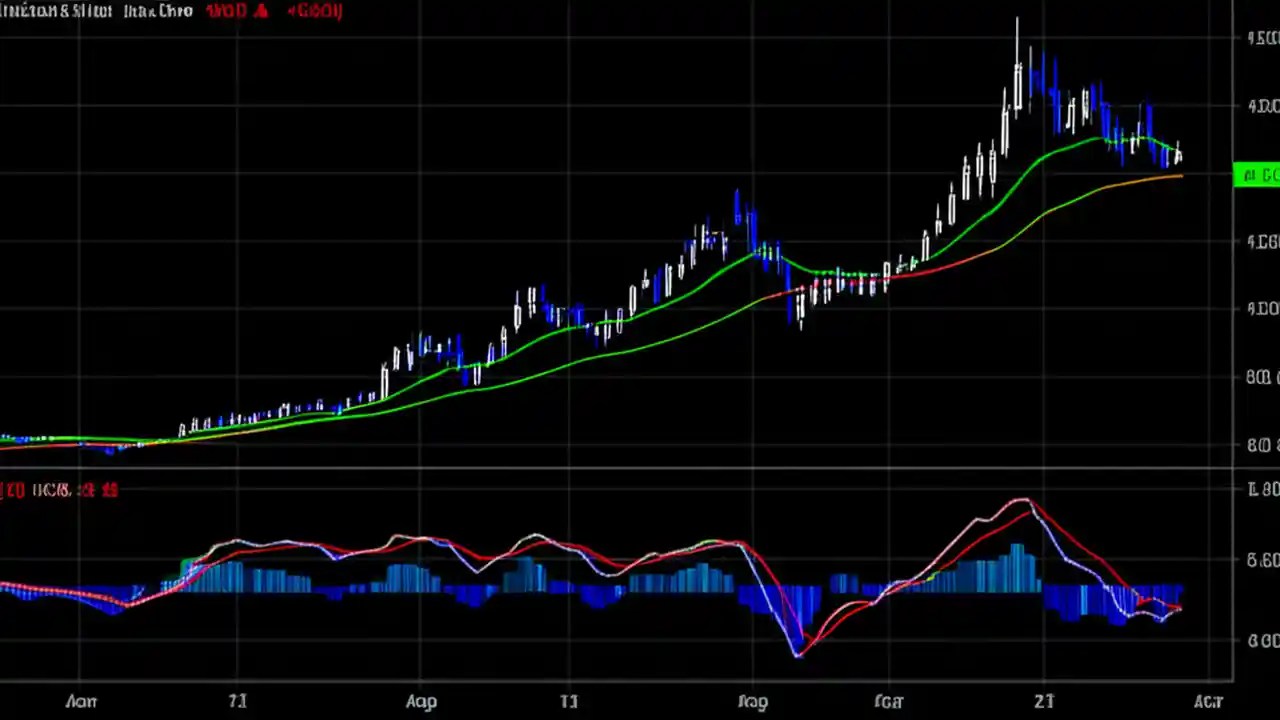Select the Jan label on the time axis
The image size is (1280, 720).
point(80,701)
